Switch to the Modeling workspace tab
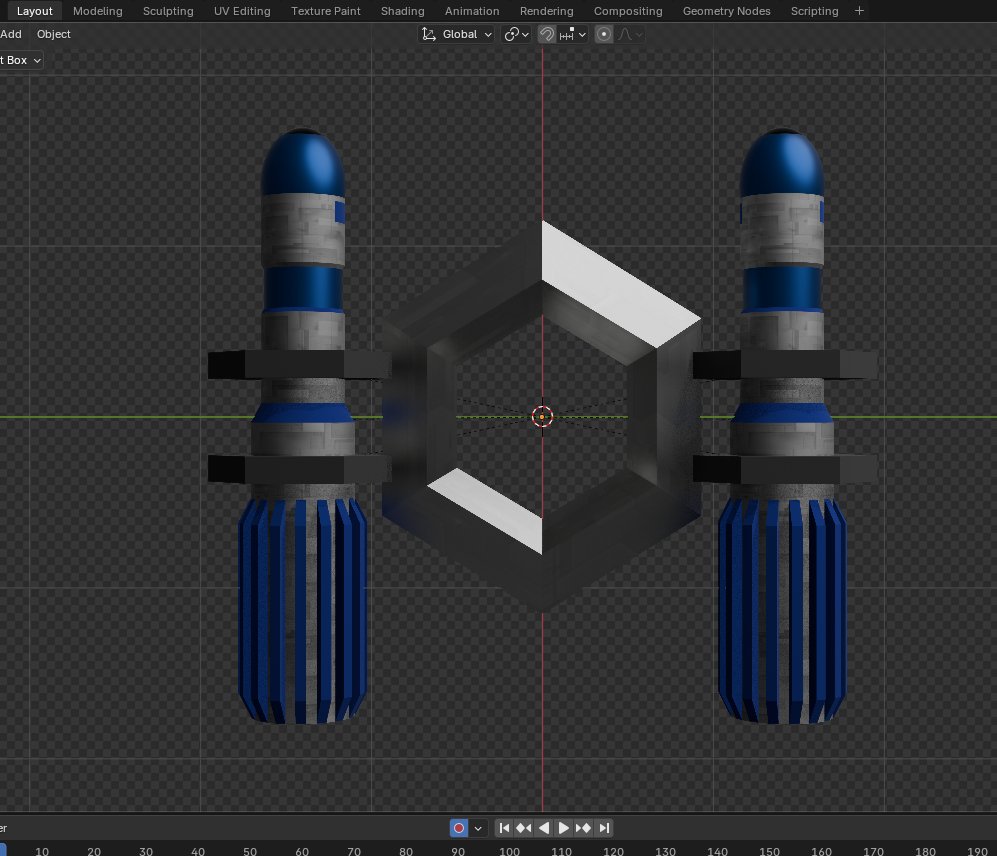 coord(97,11)
